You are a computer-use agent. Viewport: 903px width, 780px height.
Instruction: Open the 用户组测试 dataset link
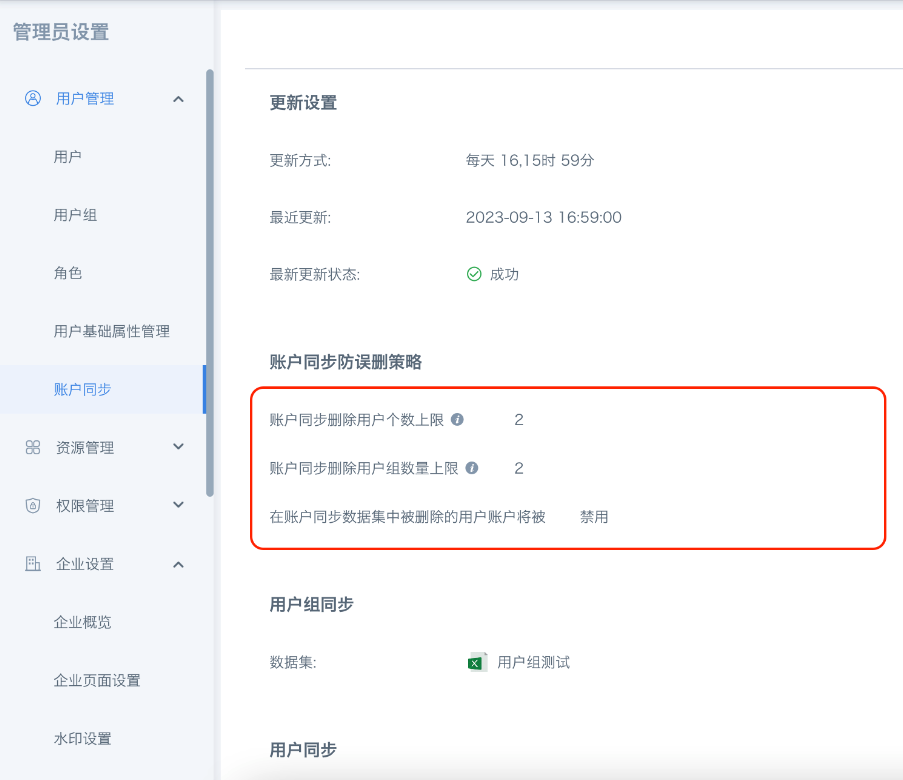click(533, 662)
